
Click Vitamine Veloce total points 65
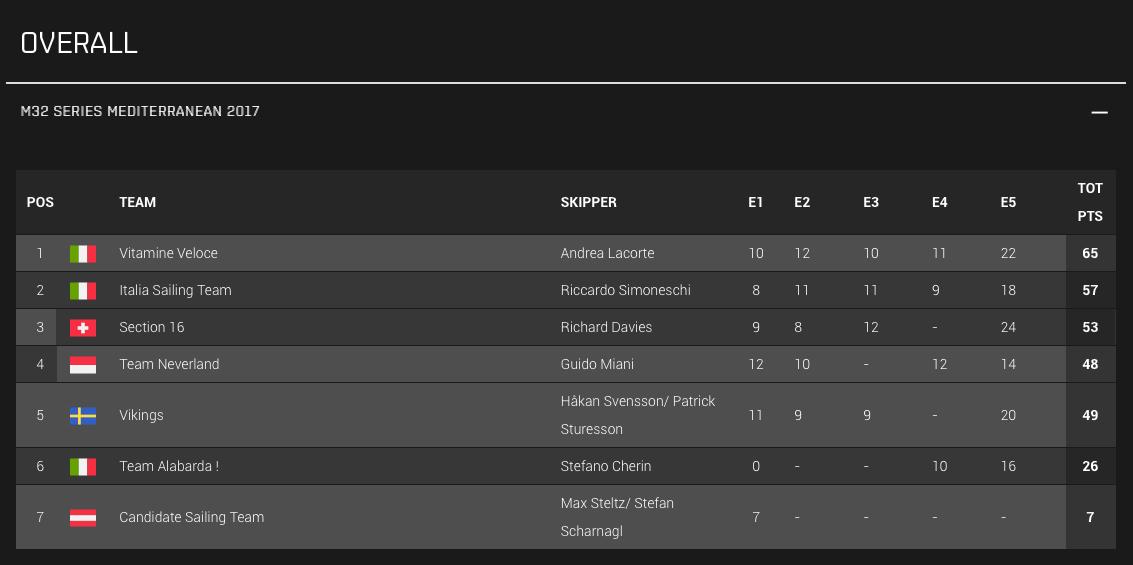(x=1090, y=254)
